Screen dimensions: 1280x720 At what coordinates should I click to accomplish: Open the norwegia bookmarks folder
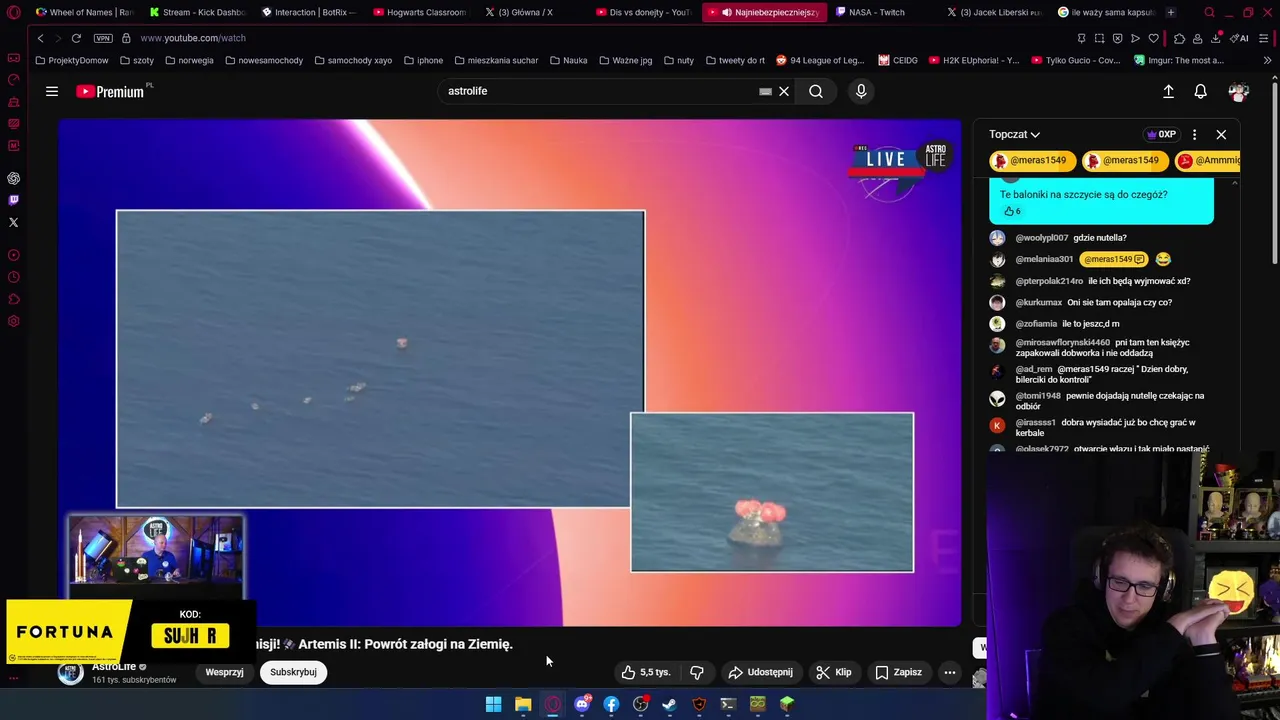click(x=190, y=60)
